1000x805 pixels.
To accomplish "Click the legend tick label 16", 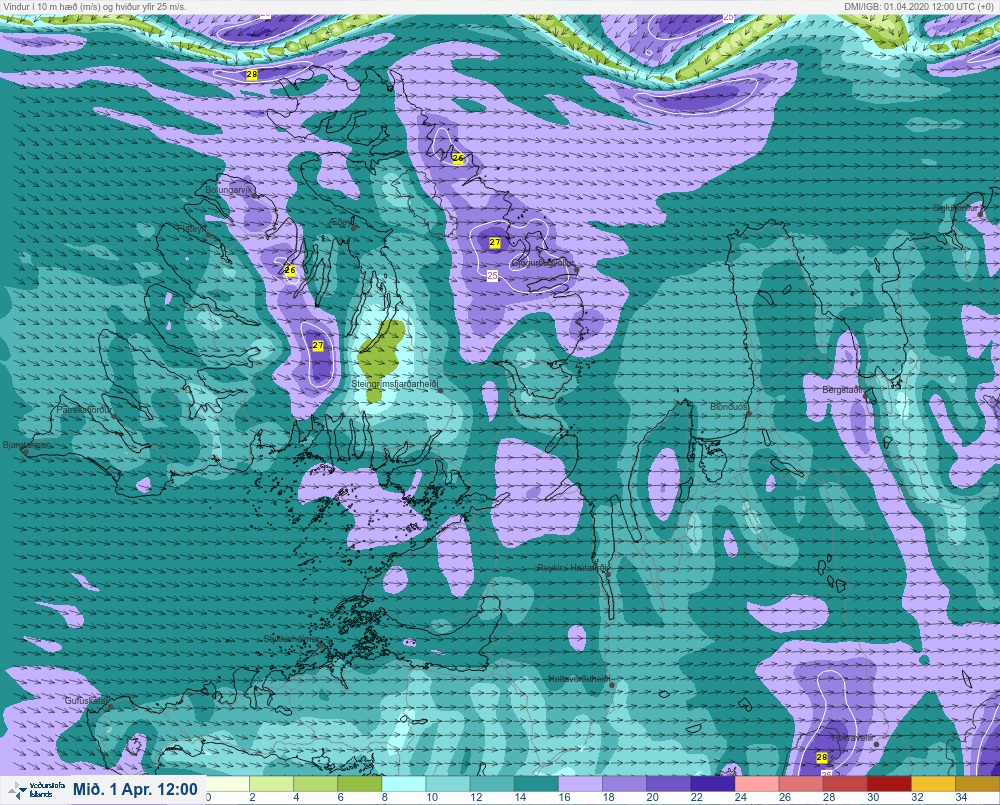I will 564,797.
